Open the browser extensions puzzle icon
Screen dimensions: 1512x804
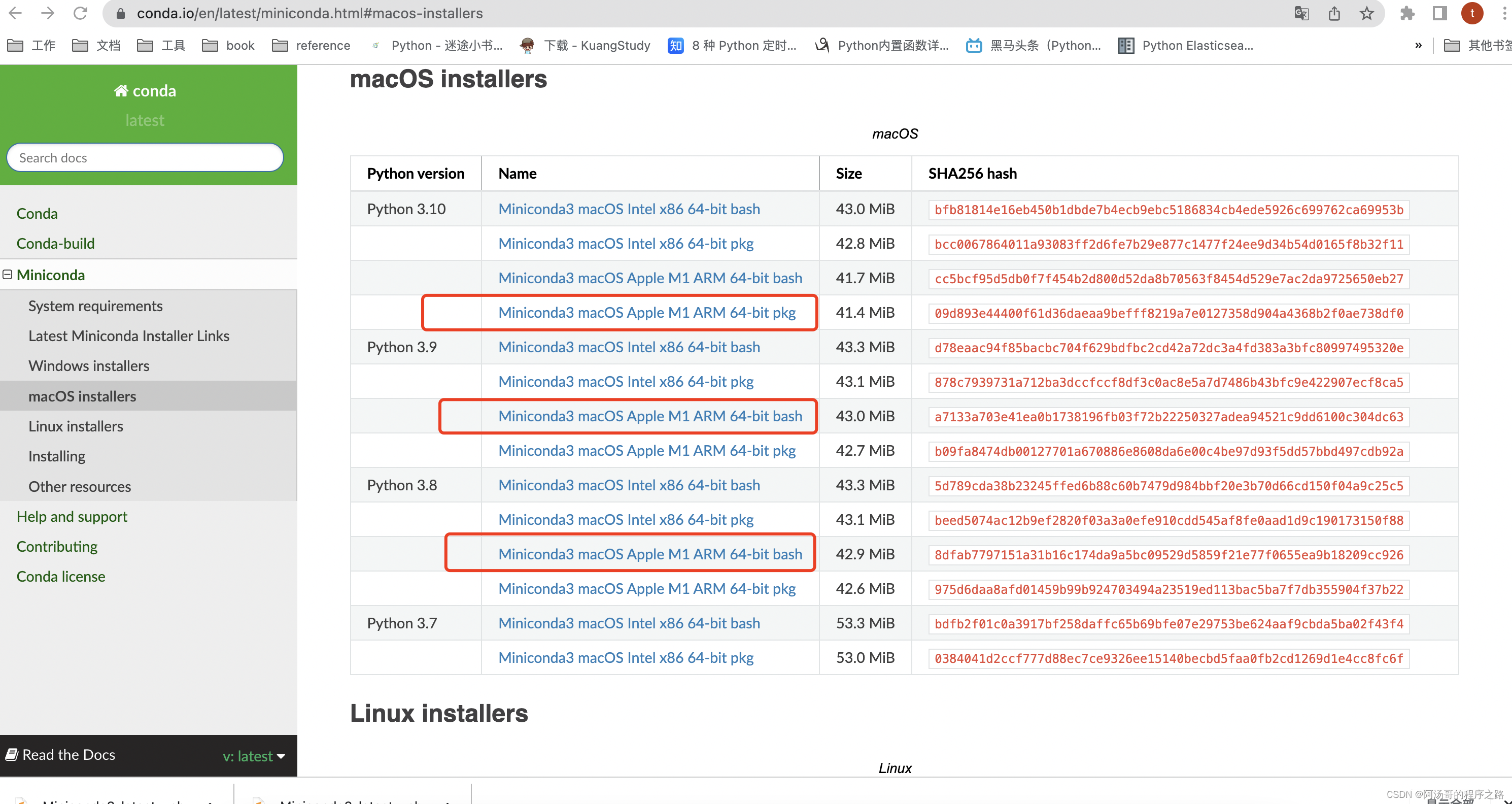coord(1407,13)
